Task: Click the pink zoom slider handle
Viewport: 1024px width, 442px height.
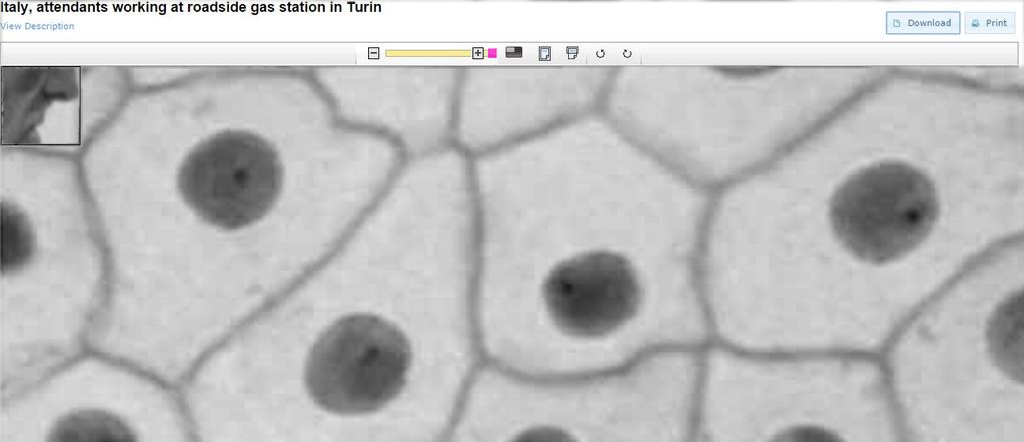Action: click(x=492, y=54)
